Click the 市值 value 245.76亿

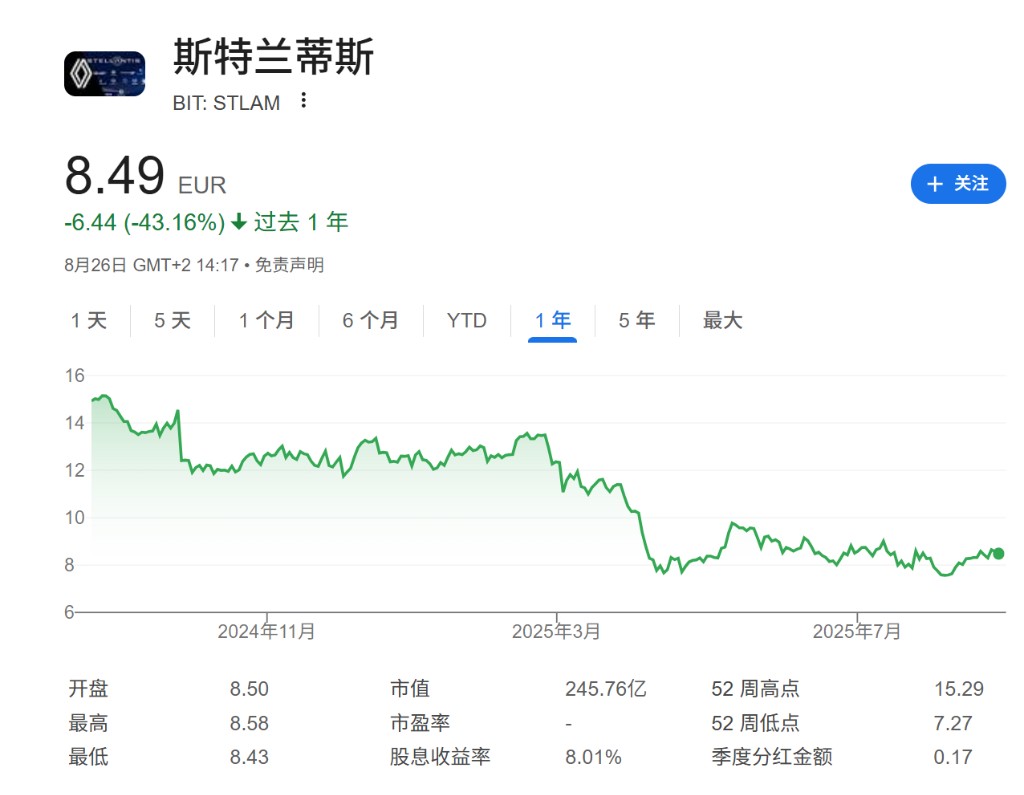(605, 689)
